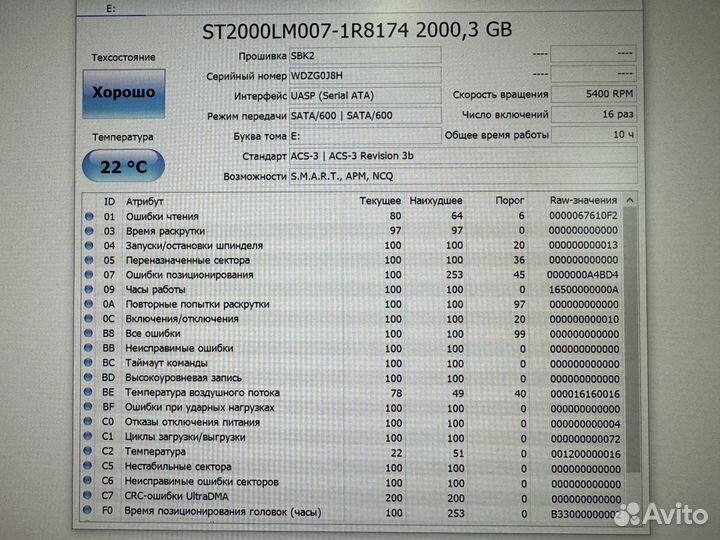Click the status dot for Часы работы
Image resolution: width=720 pixels, height=540 pixels.
point(89,289)
